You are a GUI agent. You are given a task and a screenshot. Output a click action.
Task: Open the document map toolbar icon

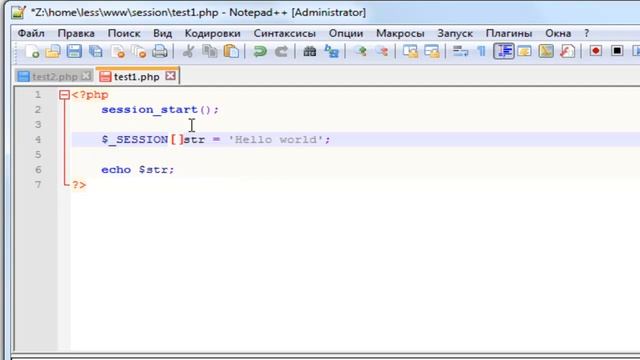(546, 51)
